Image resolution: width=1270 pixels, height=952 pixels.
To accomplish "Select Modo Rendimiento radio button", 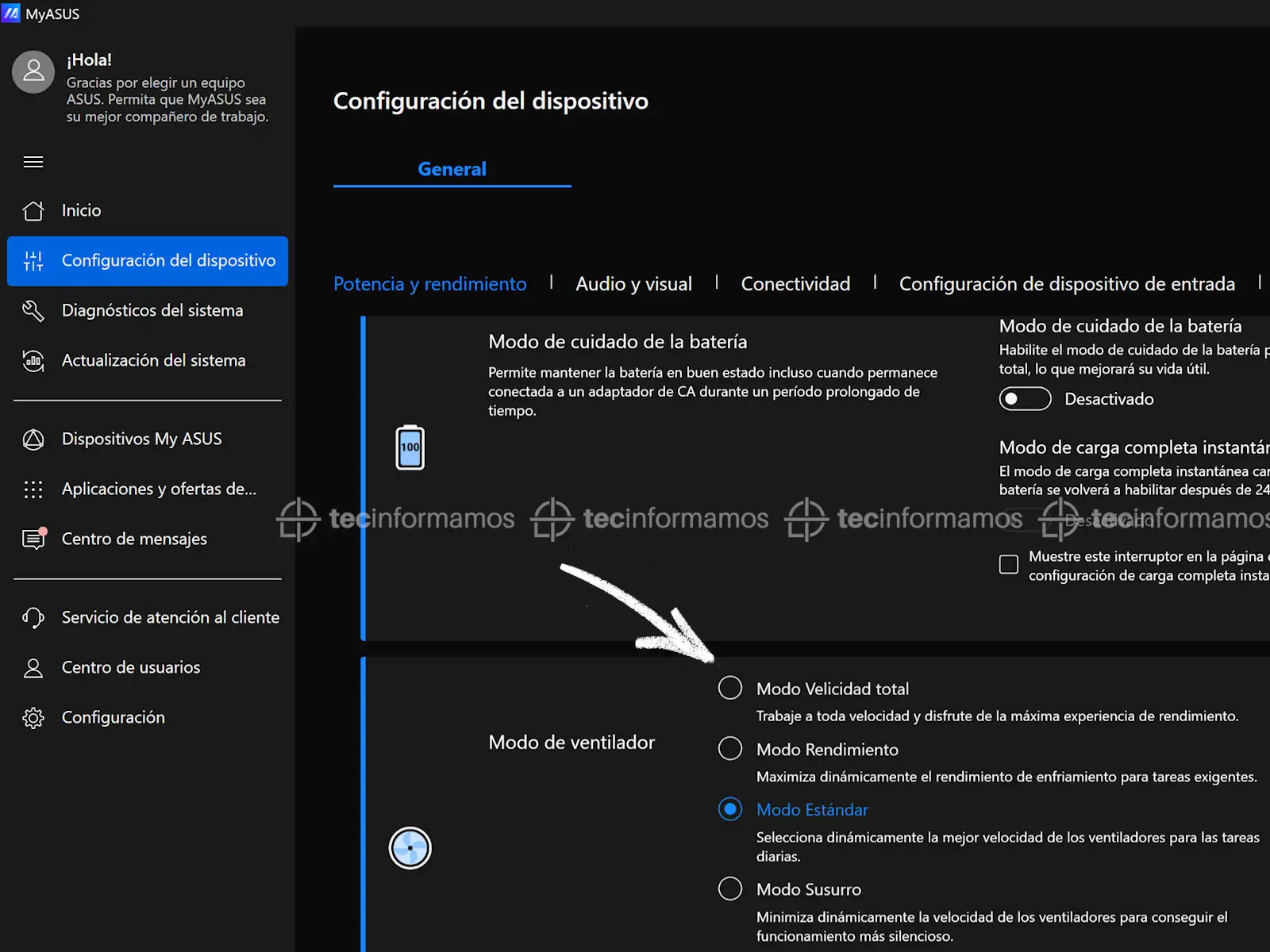I will (x=730, y=748).
